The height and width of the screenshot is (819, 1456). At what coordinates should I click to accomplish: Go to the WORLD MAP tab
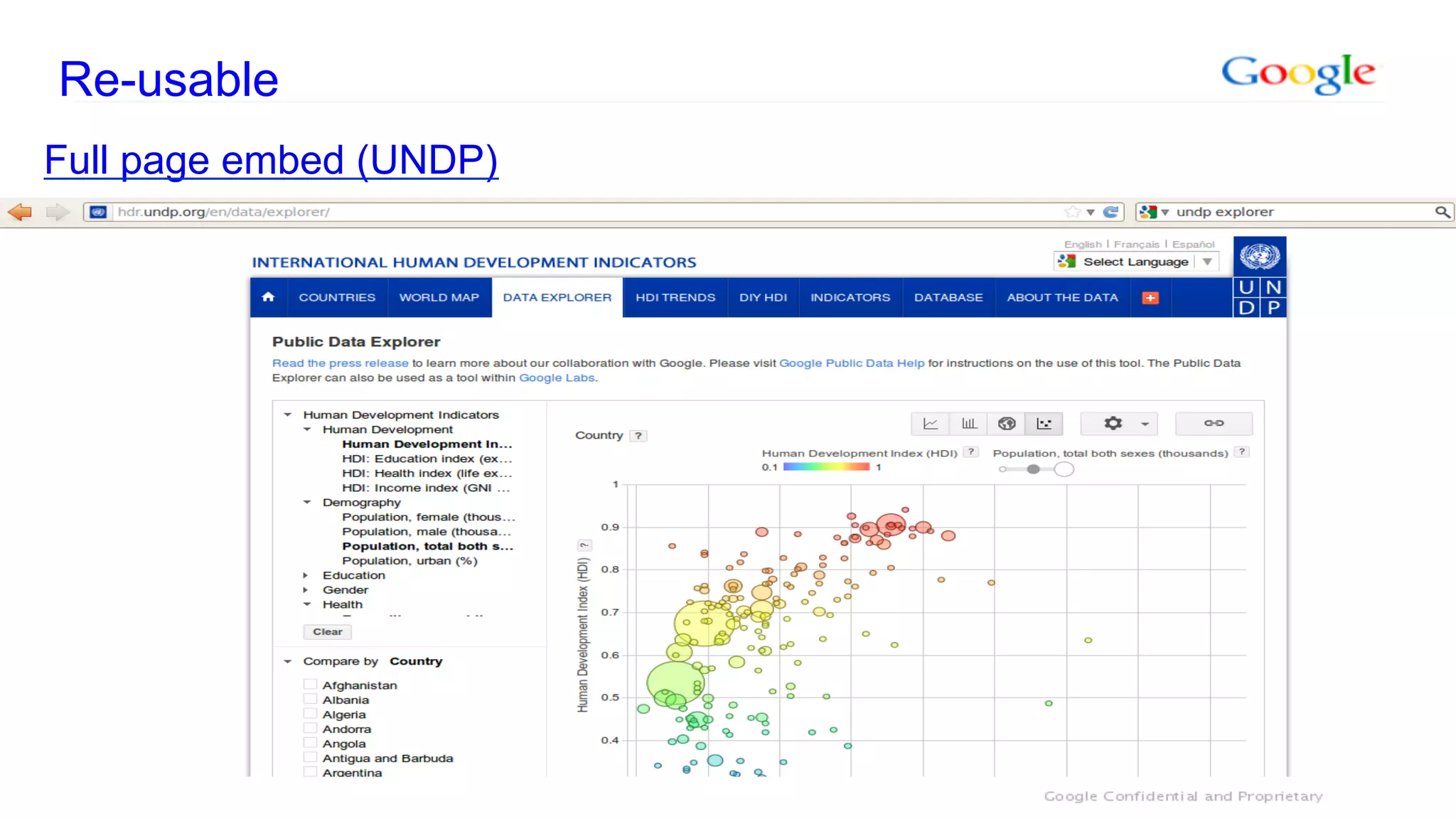(439, 297)
